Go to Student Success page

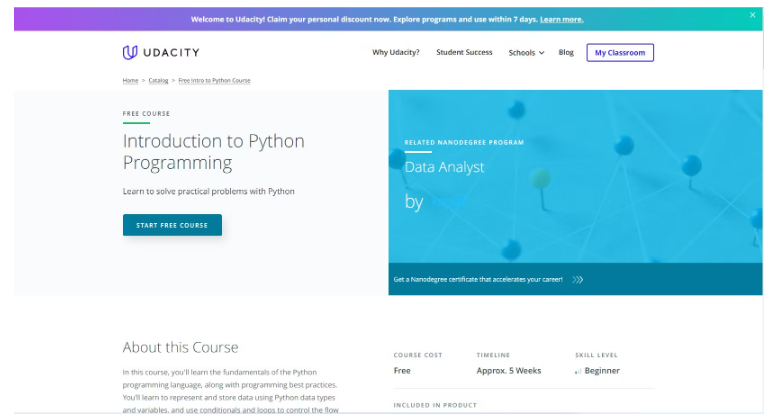point(464,52)
